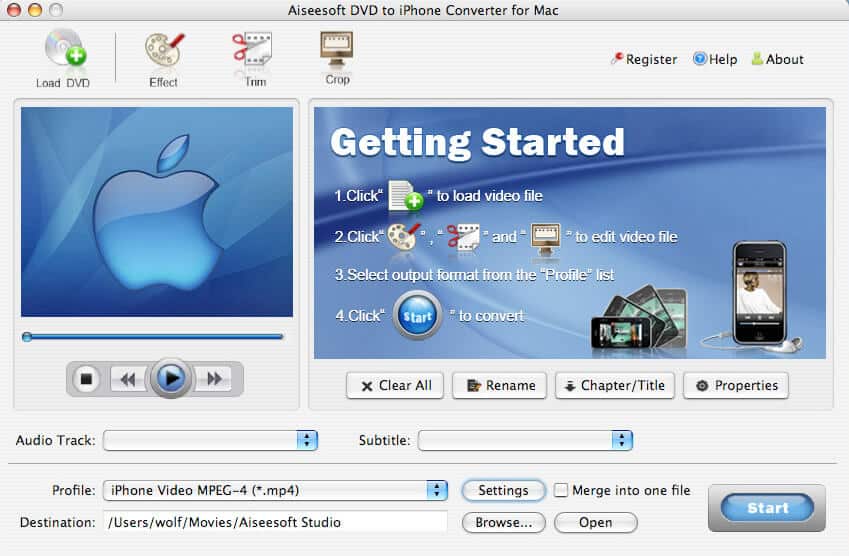Click the load-file icon in Getting Started step 1

point(406,195)
